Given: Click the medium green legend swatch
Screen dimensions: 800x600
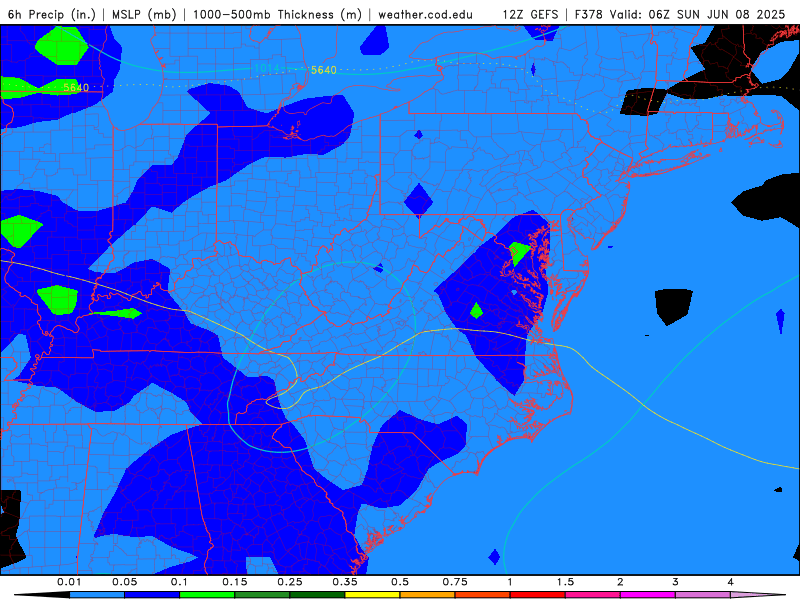Looking at the screenshot, I should tap(262, 595).
